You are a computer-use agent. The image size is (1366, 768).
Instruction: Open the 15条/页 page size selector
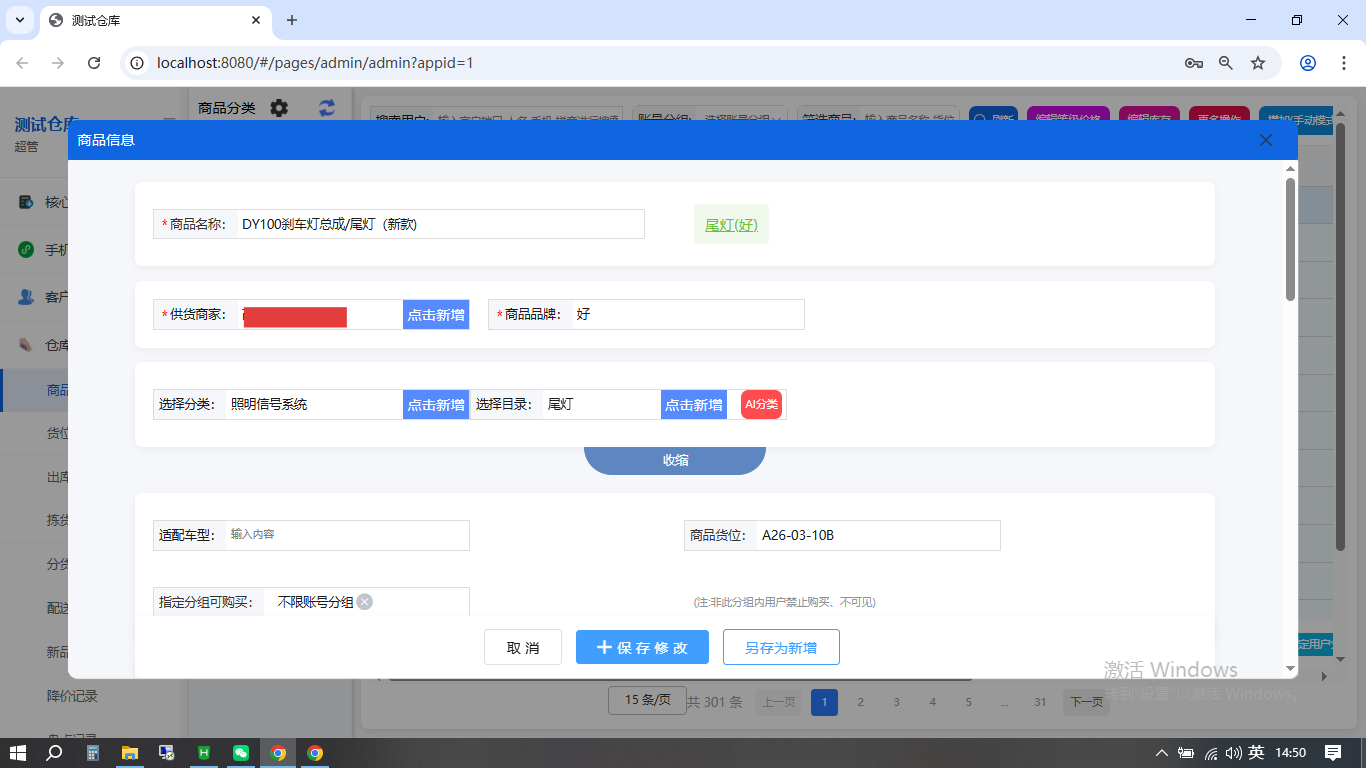pos(646,700)
